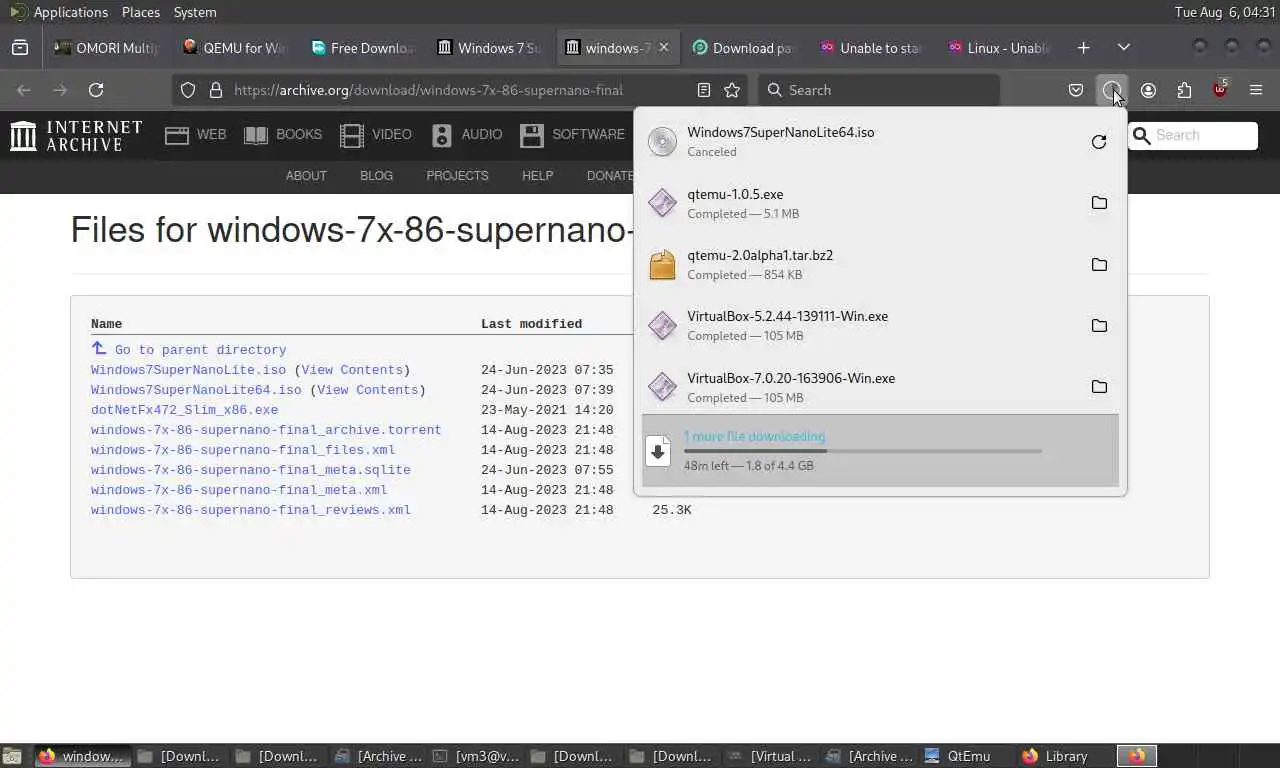Switch to the QEMU for Win tab
1280x768 pixels.
(x=234, y=47)
